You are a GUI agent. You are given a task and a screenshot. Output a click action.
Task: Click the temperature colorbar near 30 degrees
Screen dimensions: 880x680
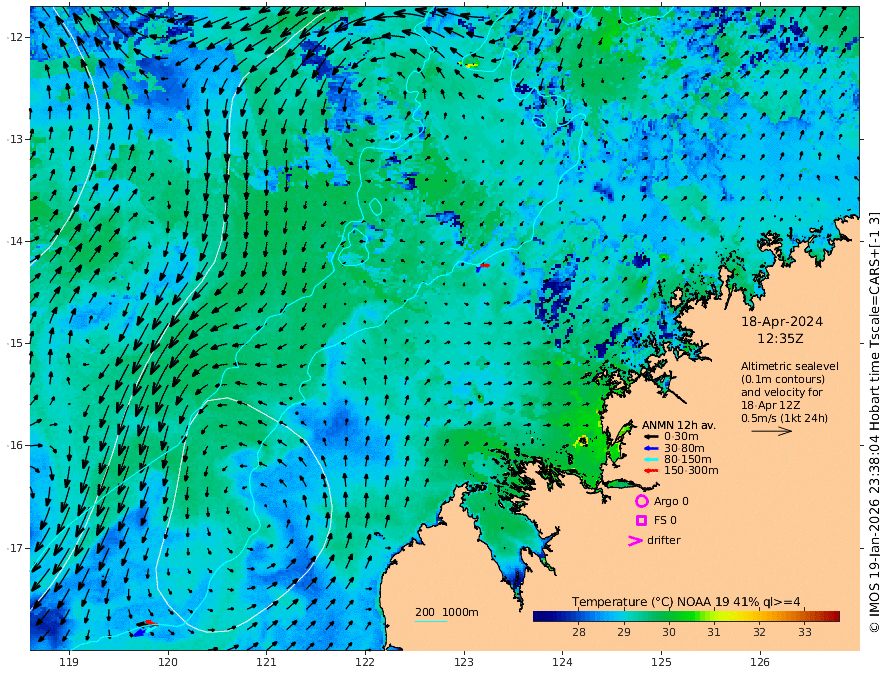pos(668,616)
